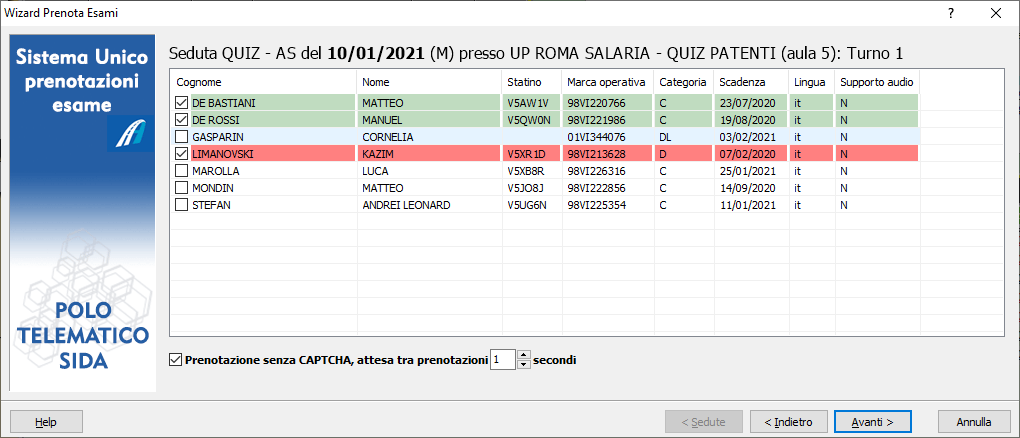Click the Marca operativa column header
Image resolution: width=1020 pixels, height=438 pixels.
[607, 81]
